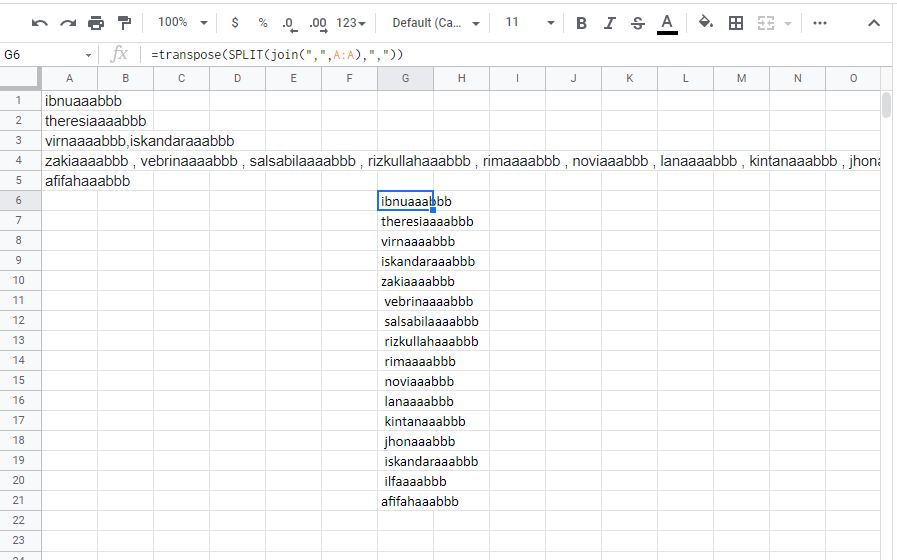Select cell afifahaaabbb in row 5
Screen dimensions: 897x560
[69, 181]
